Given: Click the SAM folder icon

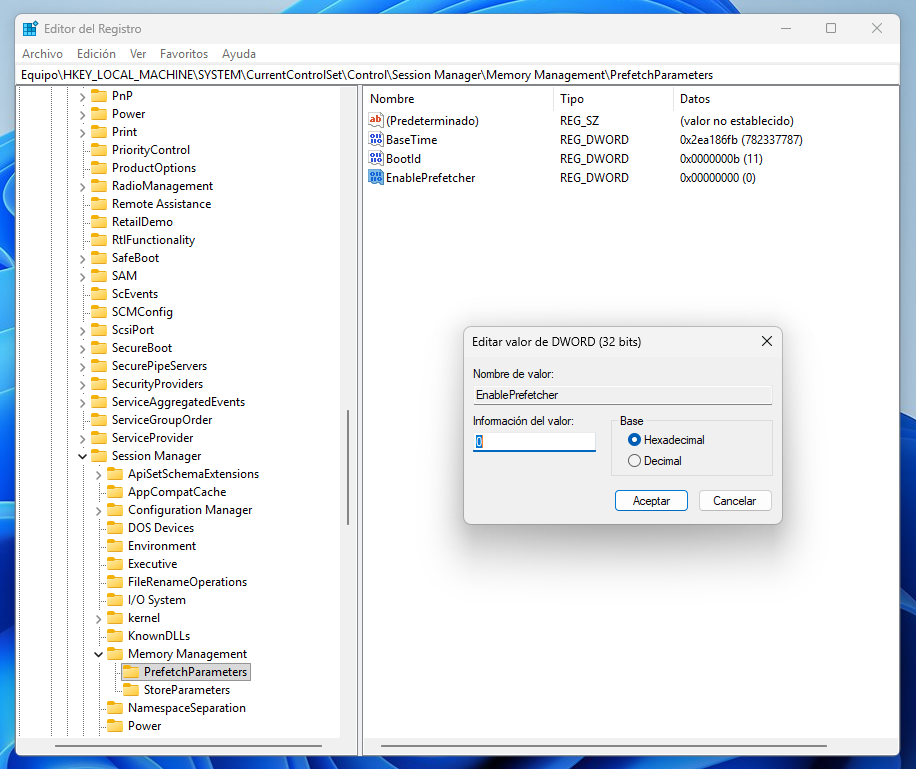Looking at the screenshot, I should tap(99, 276).
